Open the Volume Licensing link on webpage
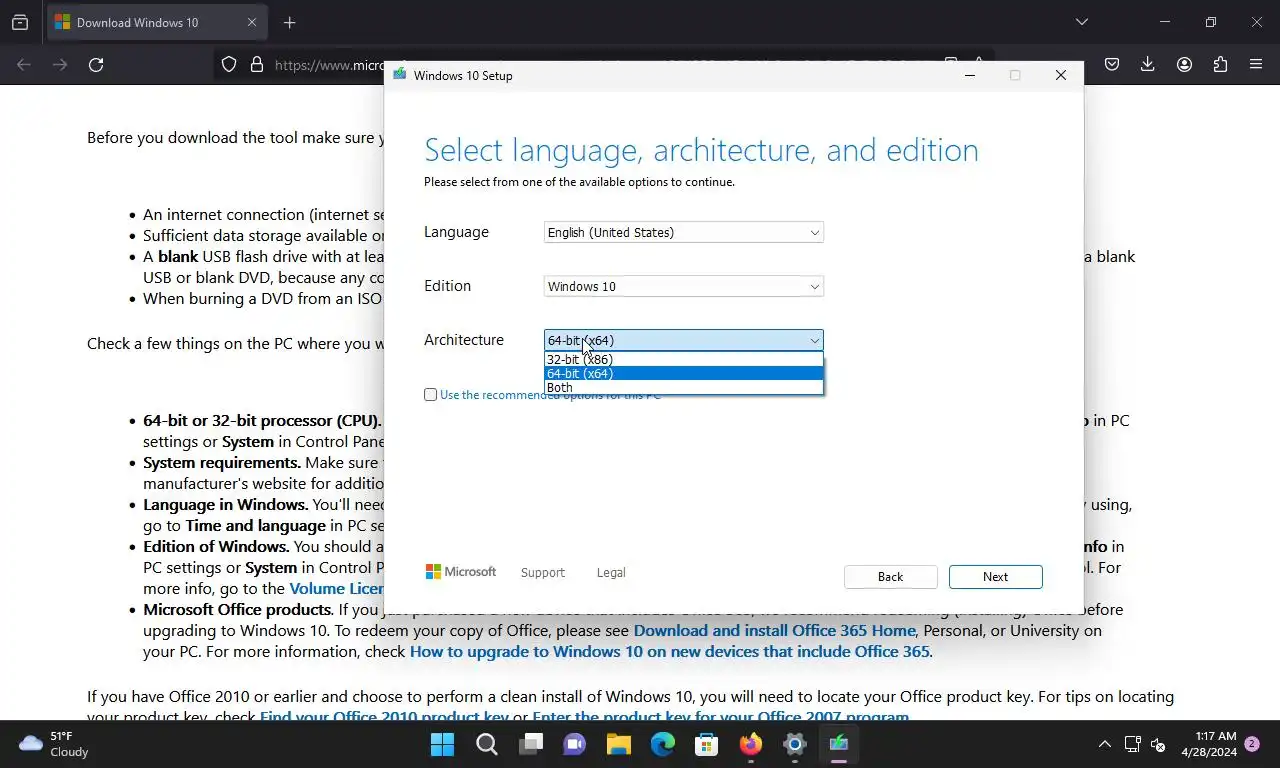The image size is (1280, 768). (x=336, y=589)
